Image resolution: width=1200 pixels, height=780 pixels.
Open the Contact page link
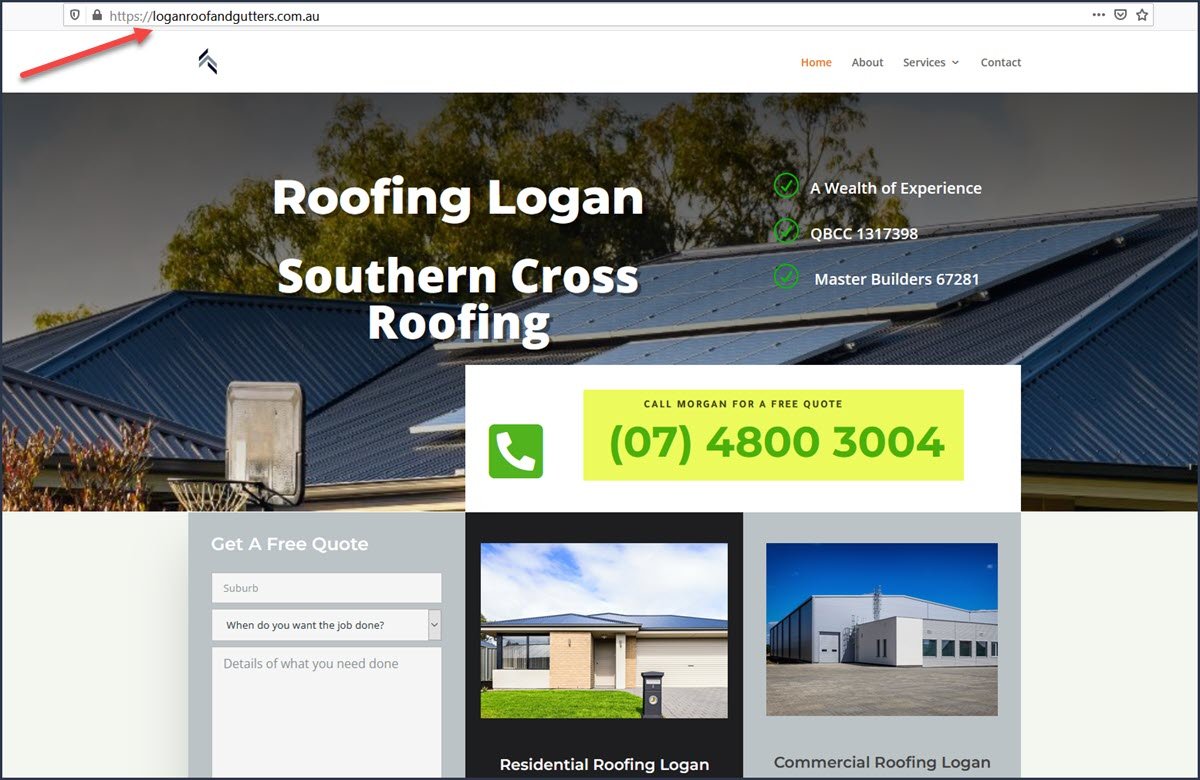pos(1001,62)
